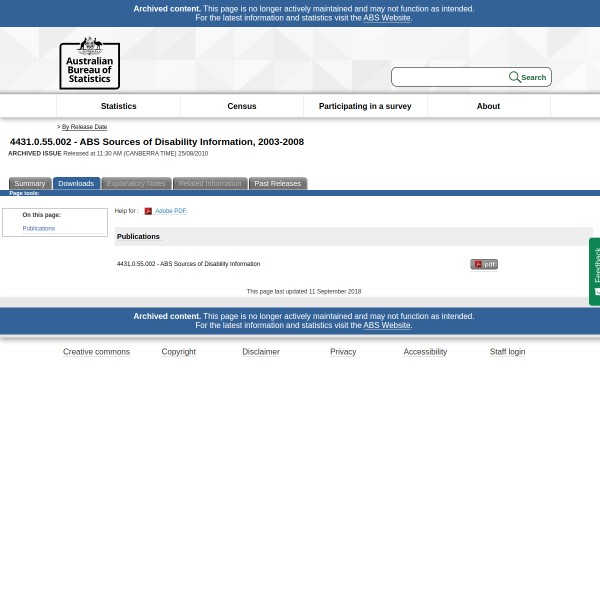Select the Downloads tab
This screenshot has width=600, height=600.
pyautogui.click(x=75, y=184)
